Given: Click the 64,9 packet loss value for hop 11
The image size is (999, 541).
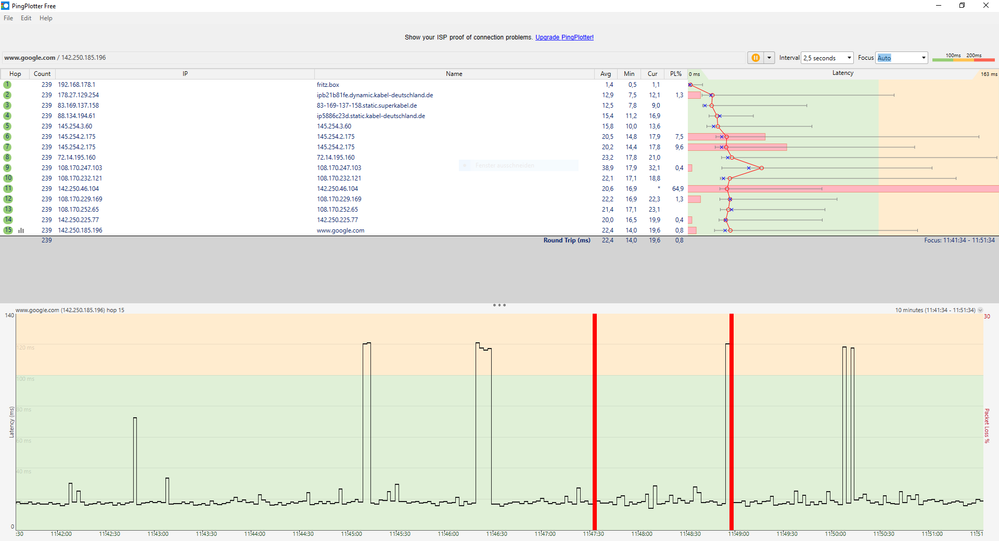Looking at the screenshot, I should pyautogui.click(x=678, y=189).
